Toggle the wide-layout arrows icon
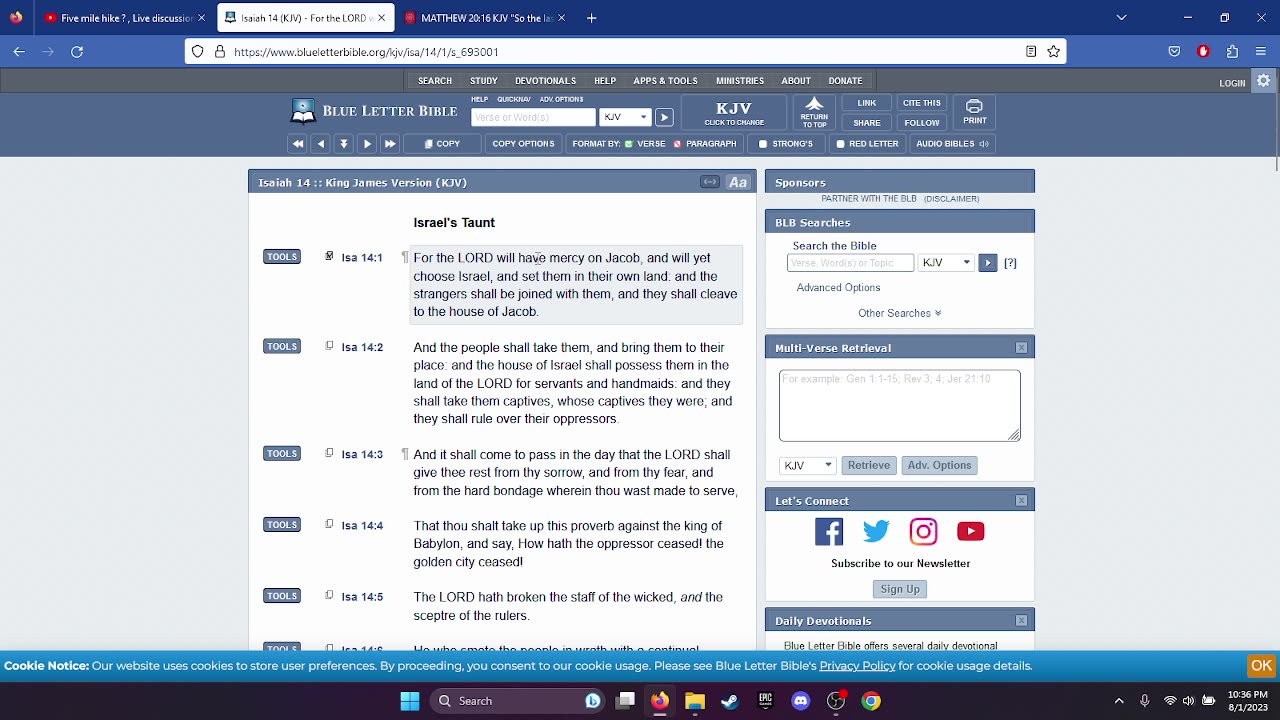 click(710, 182)
